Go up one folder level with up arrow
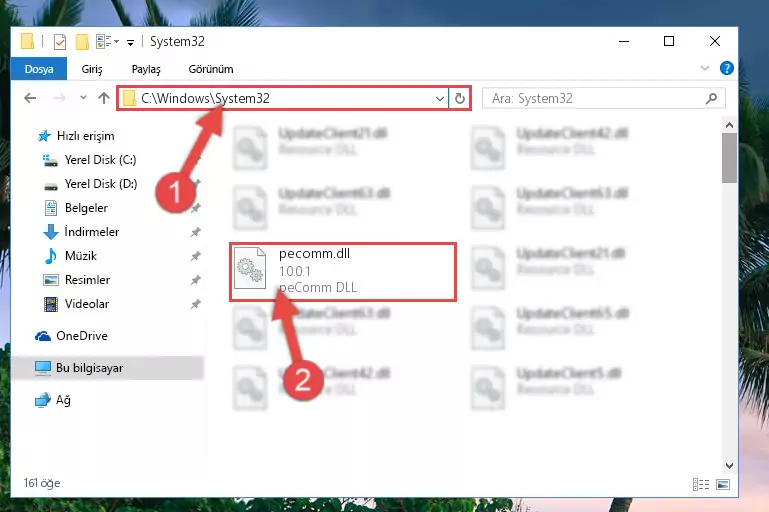The image size is (769, 512). tap(104, 98)
